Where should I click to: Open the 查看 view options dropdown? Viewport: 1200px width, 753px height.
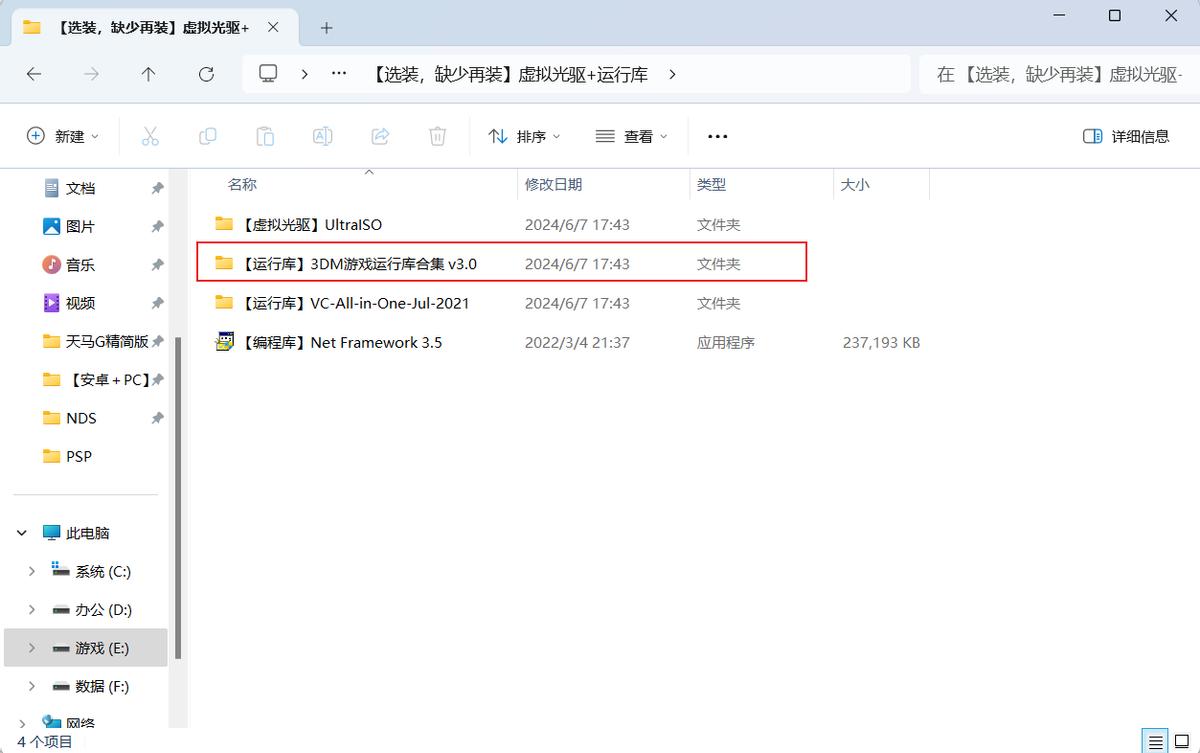tap(629, 136)
